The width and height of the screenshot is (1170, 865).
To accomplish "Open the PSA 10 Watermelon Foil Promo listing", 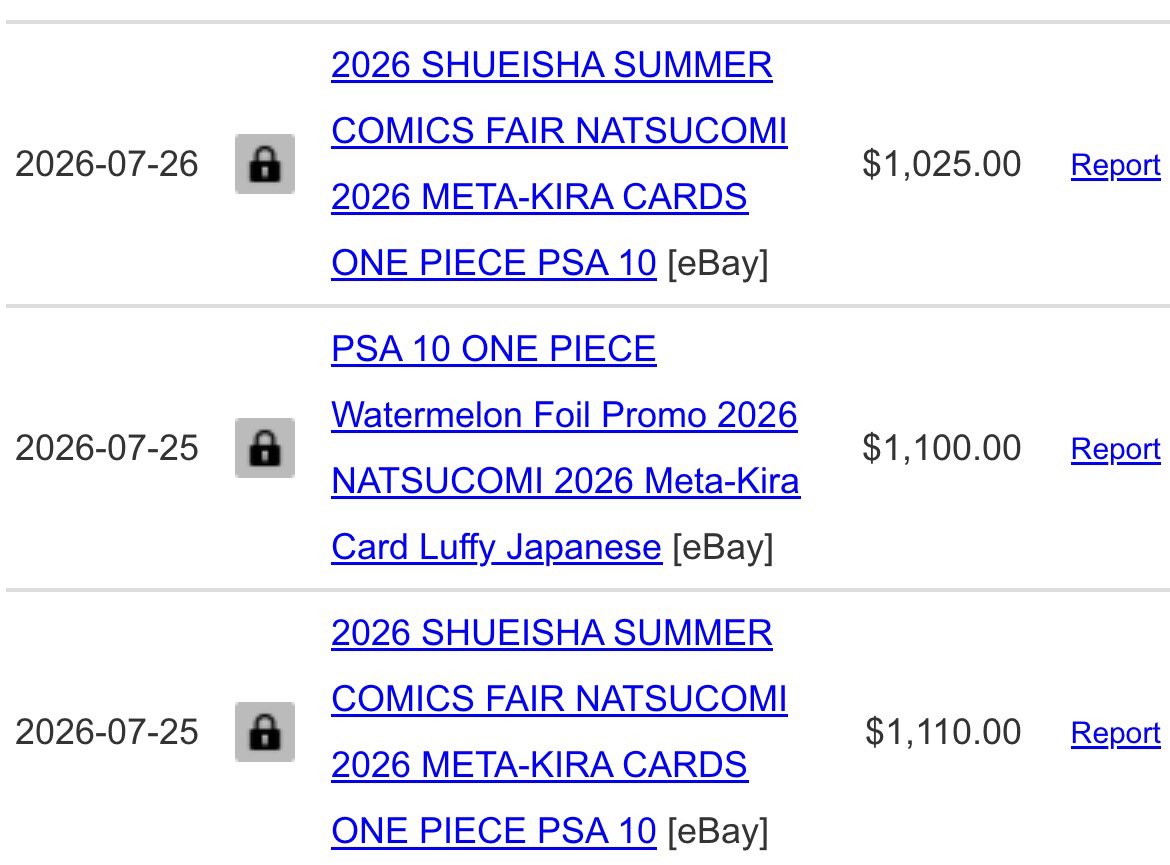I will coord(566,448).
